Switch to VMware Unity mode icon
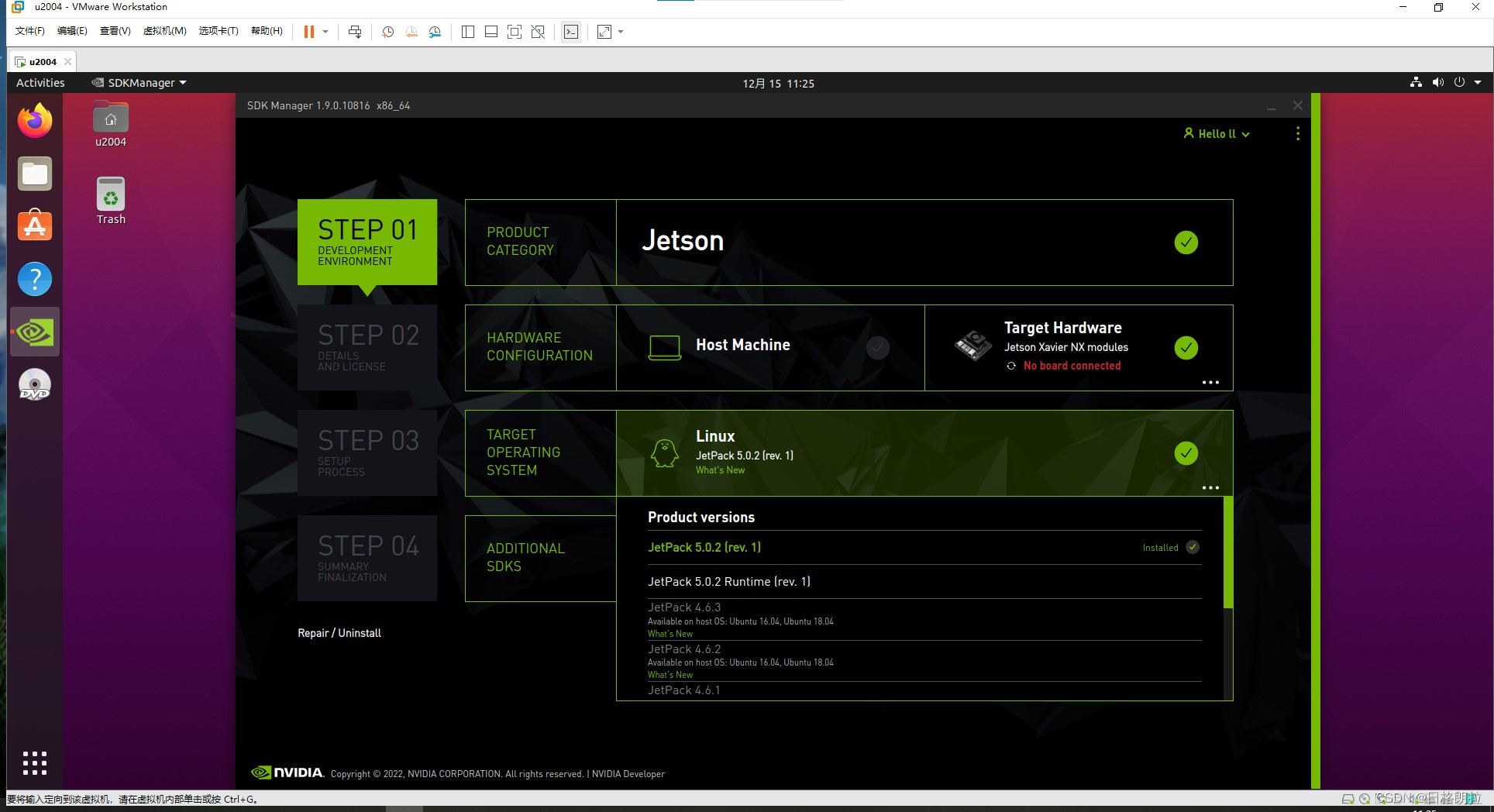The width and height of the screenshot is (1494, 812). pyautogui.click(x=538, y=32)
